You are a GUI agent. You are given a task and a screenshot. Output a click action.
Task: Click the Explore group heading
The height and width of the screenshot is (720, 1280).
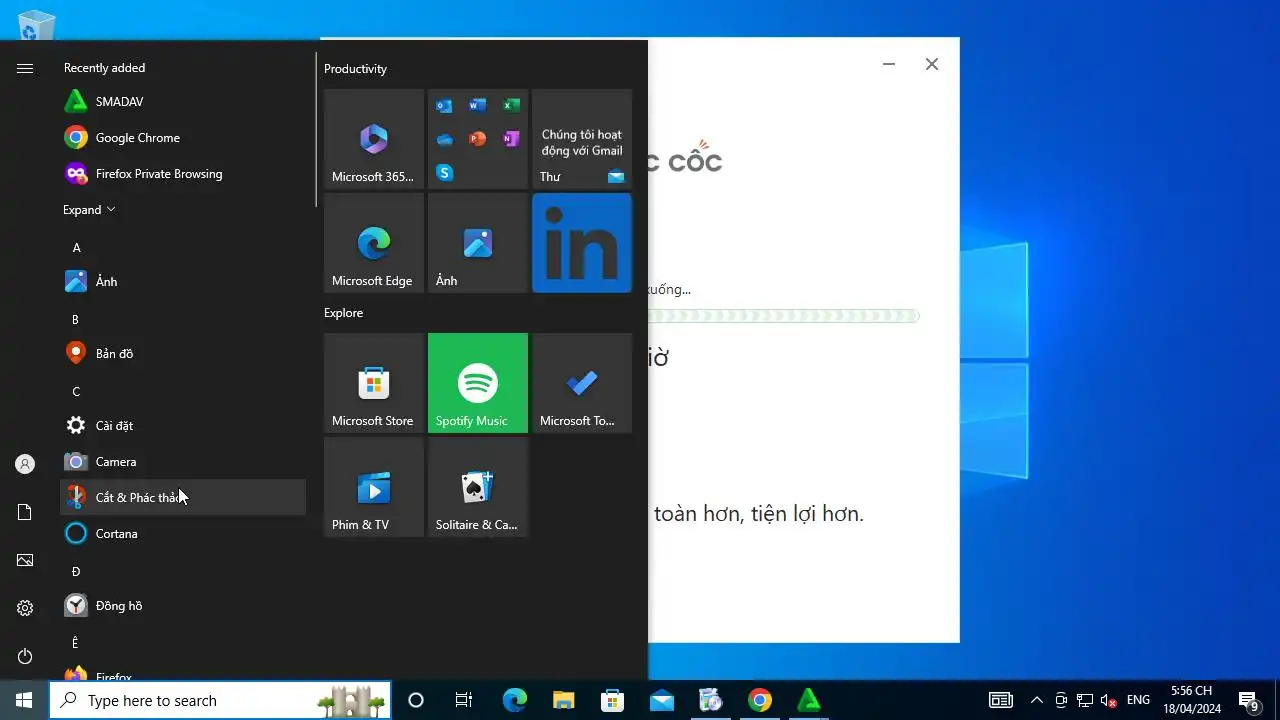[343, 313]
